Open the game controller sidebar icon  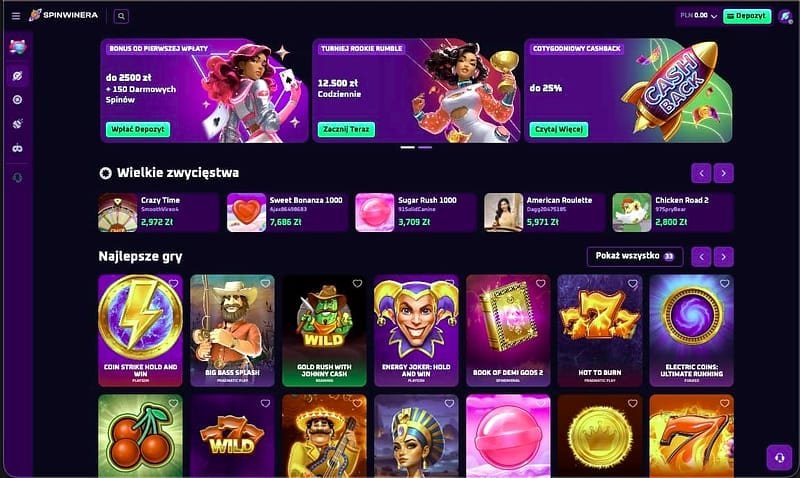point(17,148)
